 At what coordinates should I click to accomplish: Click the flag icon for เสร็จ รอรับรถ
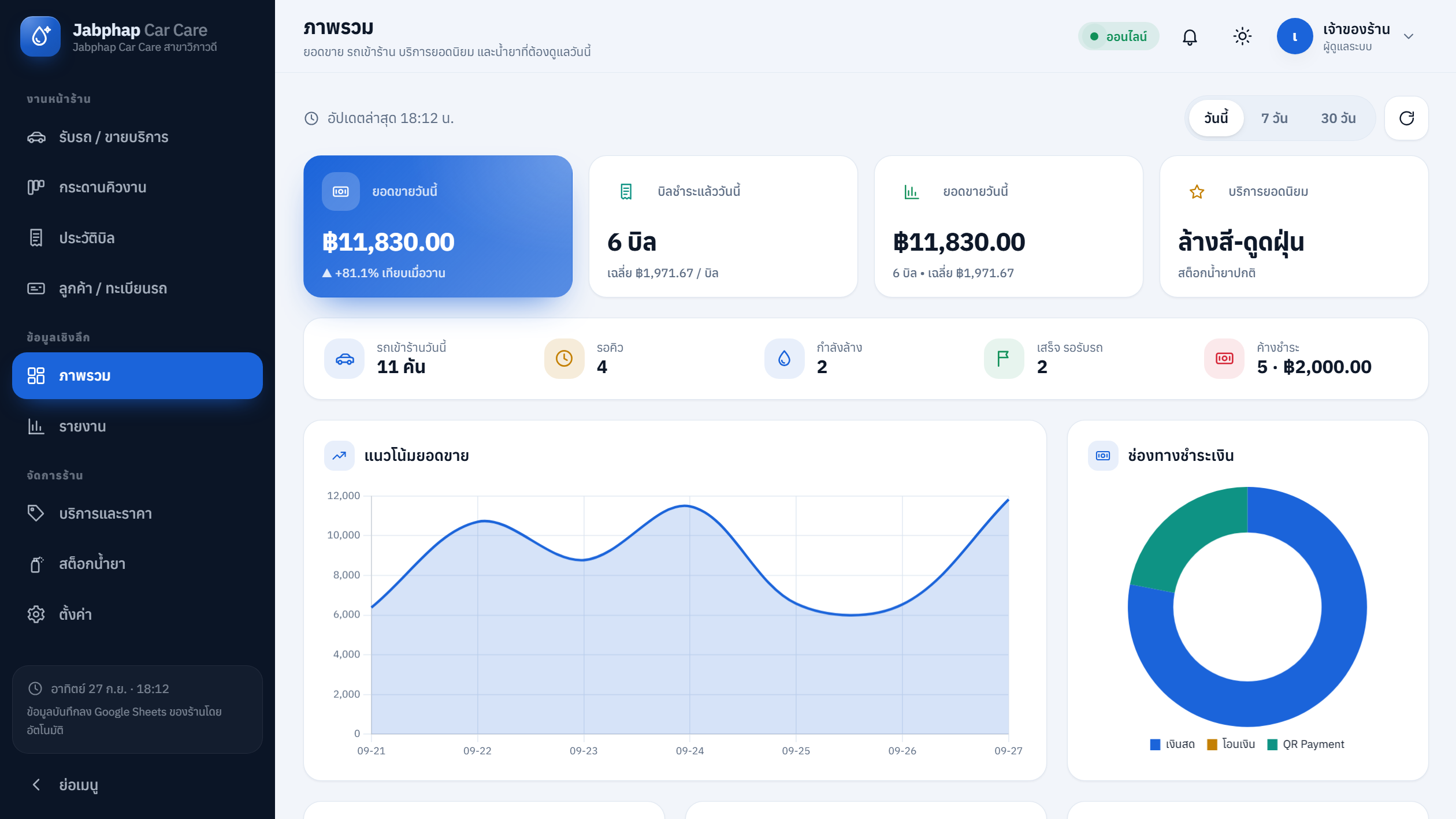click(x=1004, y=359)
